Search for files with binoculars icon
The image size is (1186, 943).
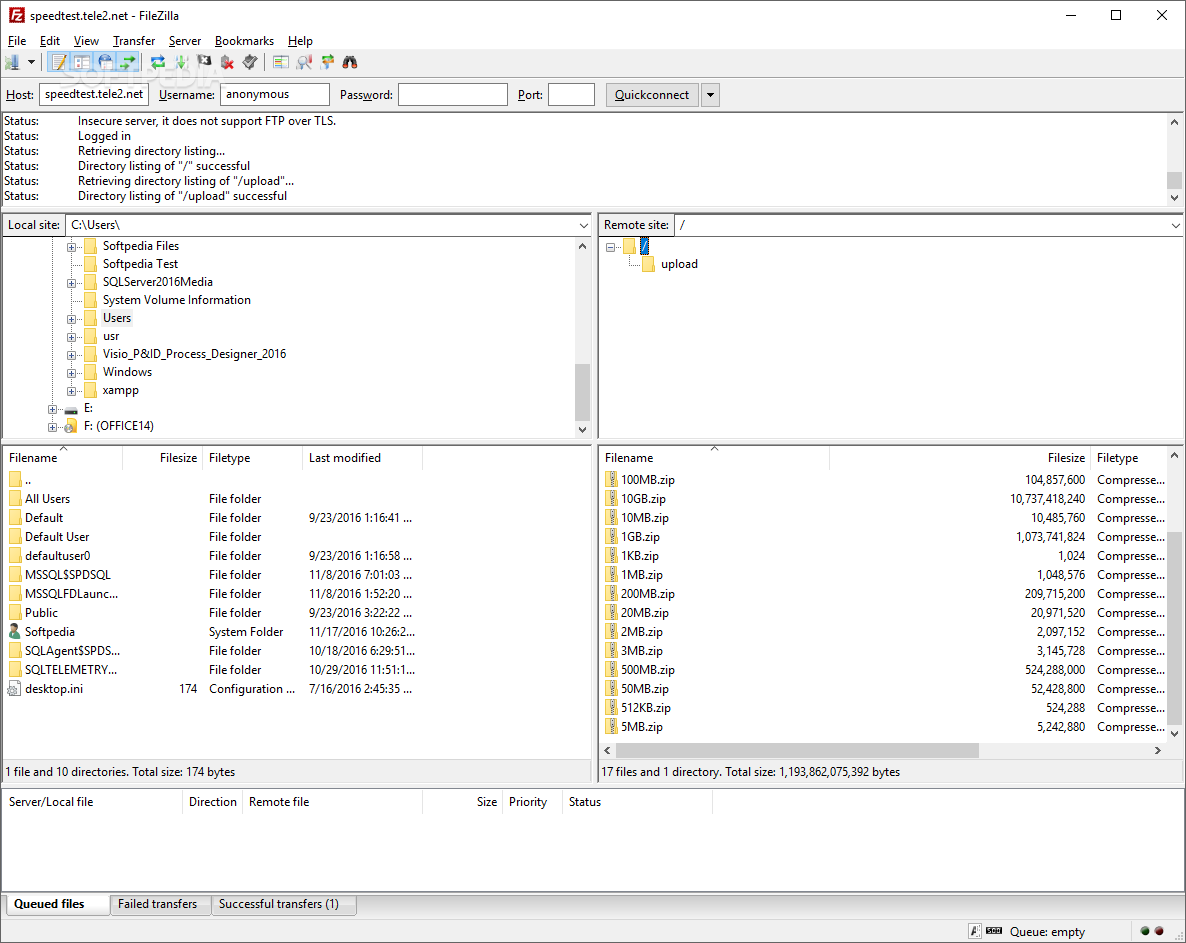[x=349, y=62]
